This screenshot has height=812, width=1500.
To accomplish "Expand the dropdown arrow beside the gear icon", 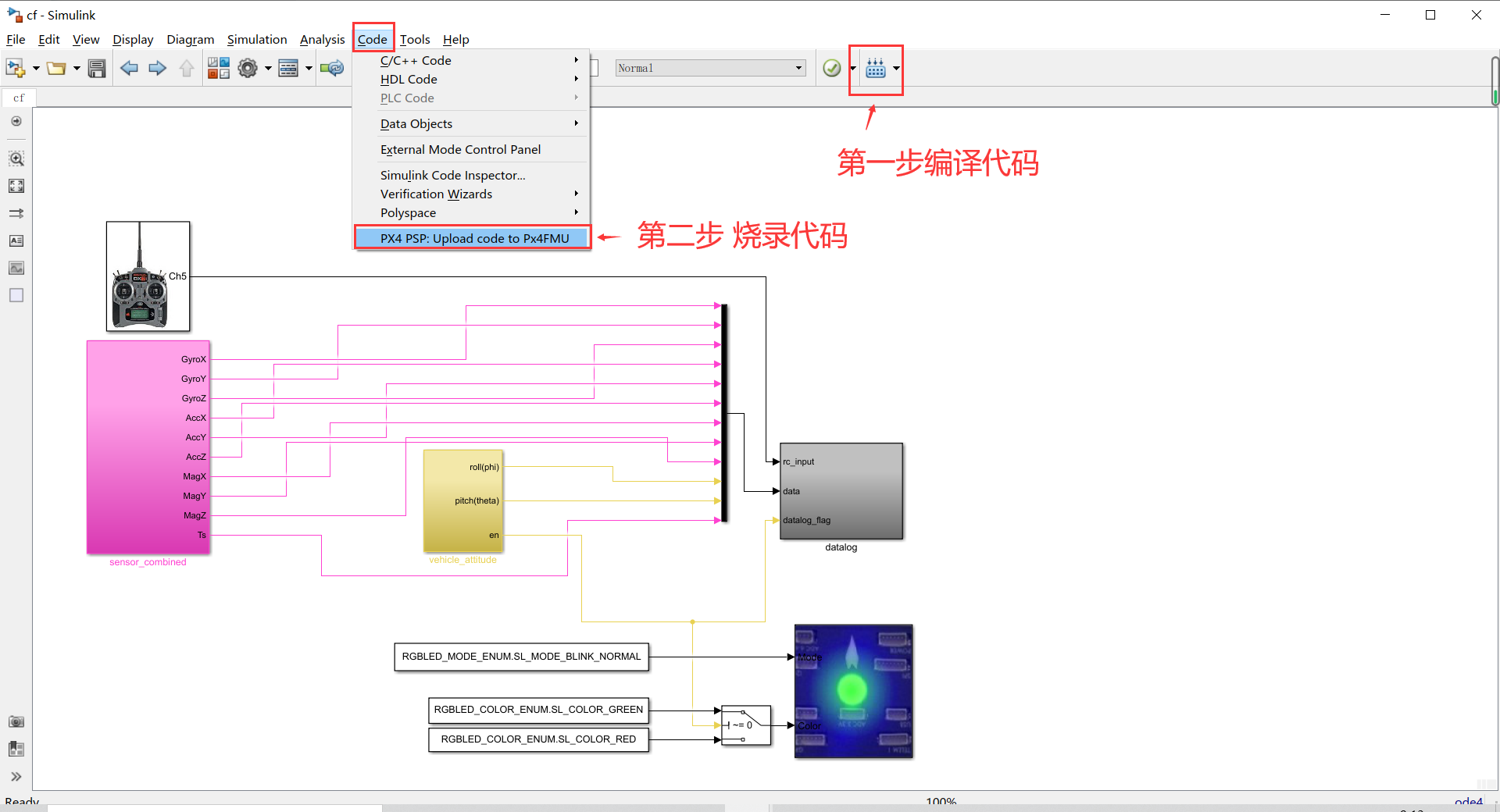I will pyautogui.click(x=266, y=68).
